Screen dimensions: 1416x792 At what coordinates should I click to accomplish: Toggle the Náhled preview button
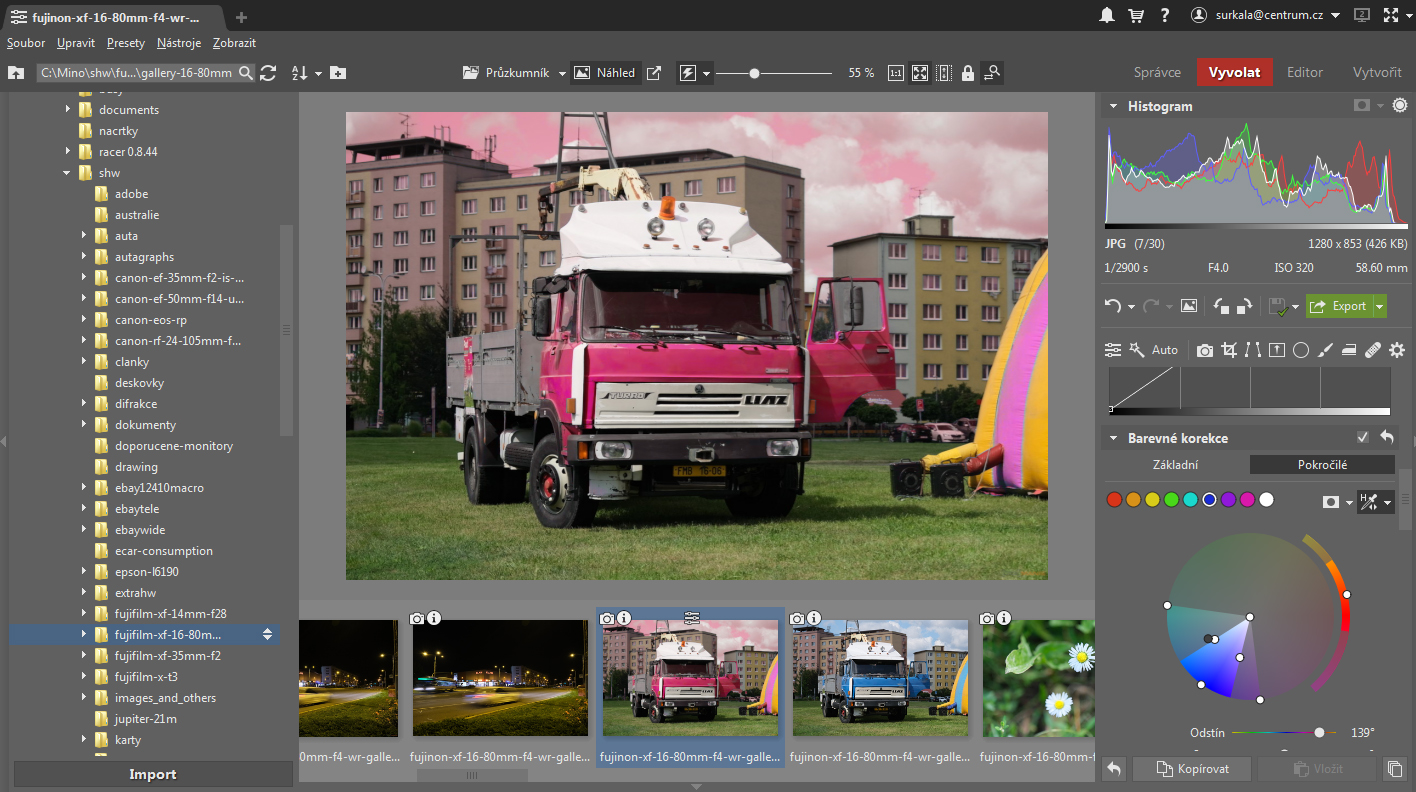pyautogui.click(x=607, y=72)
